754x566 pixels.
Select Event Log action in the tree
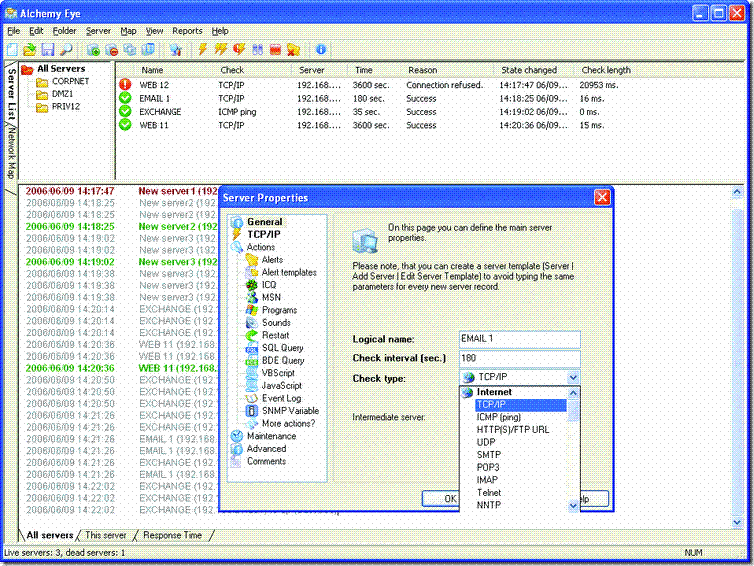281,398
